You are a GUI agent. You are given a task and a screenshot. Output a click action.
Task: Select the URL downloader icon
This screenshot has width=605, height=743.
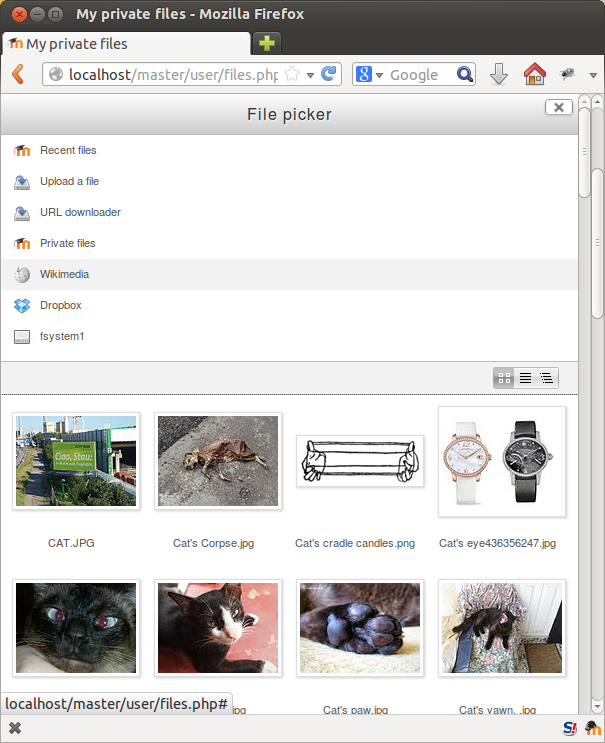(22, 213)
